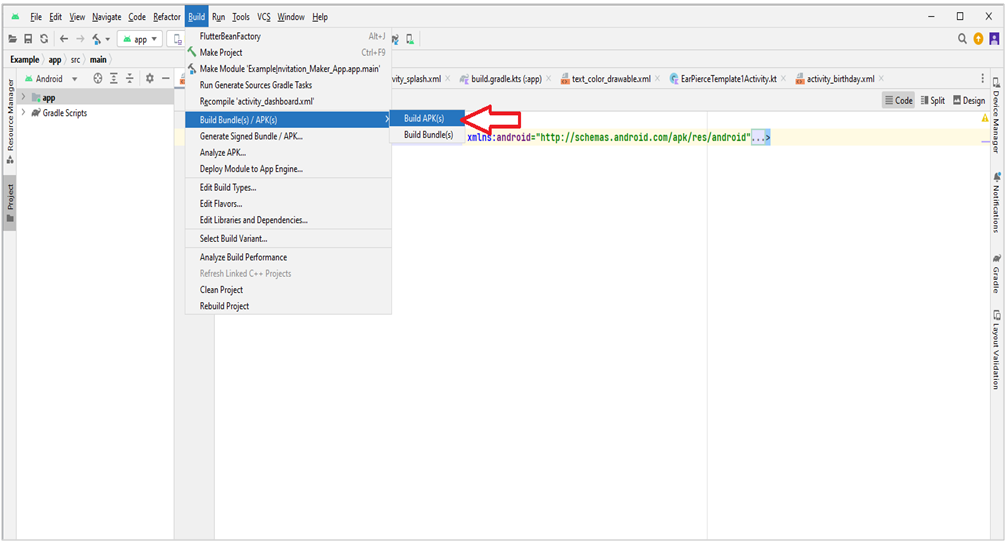Select Analyze Build Performance menu item
Viewport: 1007px width, 546px height.
288,257
